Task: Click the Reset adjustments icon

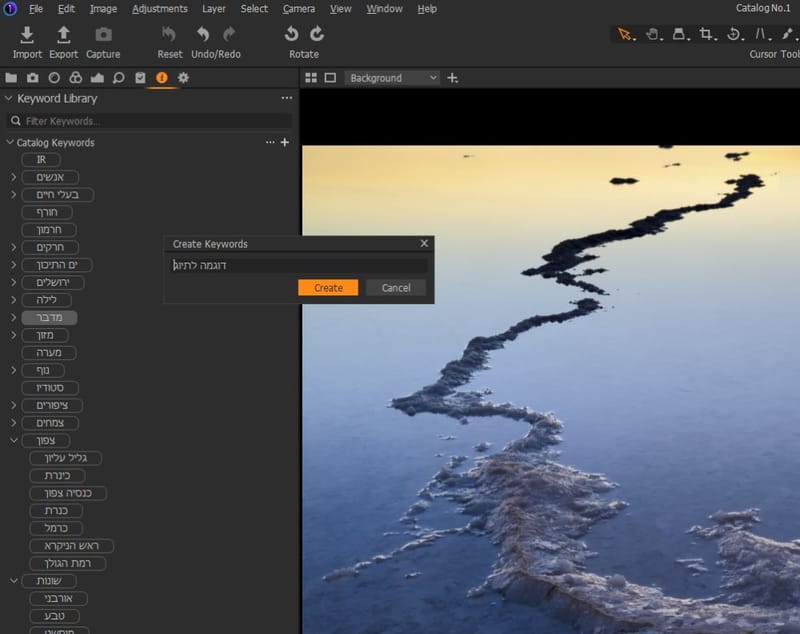Action: 169,36
